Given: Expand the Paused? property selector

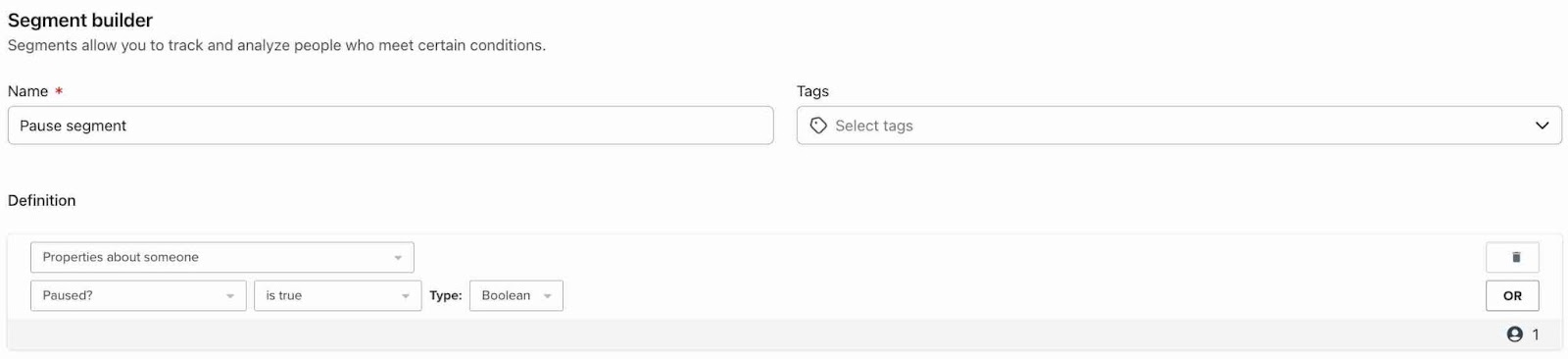Looking at the screenshot, I should pyautogui.click(x=138, y=295).
